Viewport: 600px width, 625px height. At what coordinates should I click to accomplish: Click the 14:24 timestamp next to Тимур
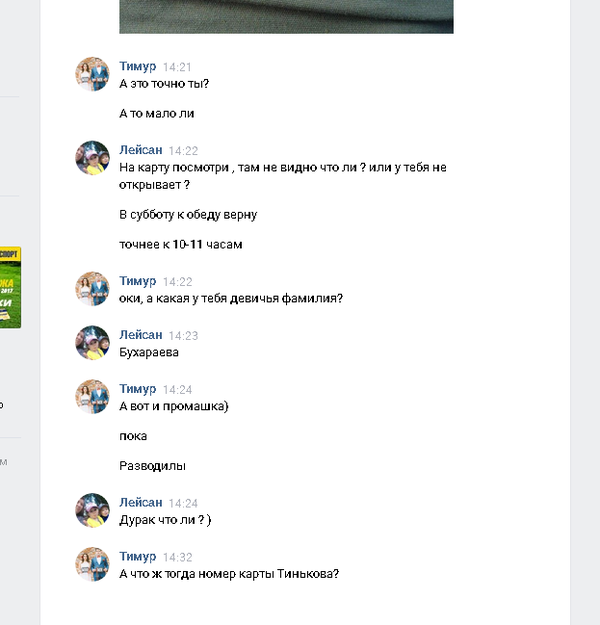click(177, 389)
